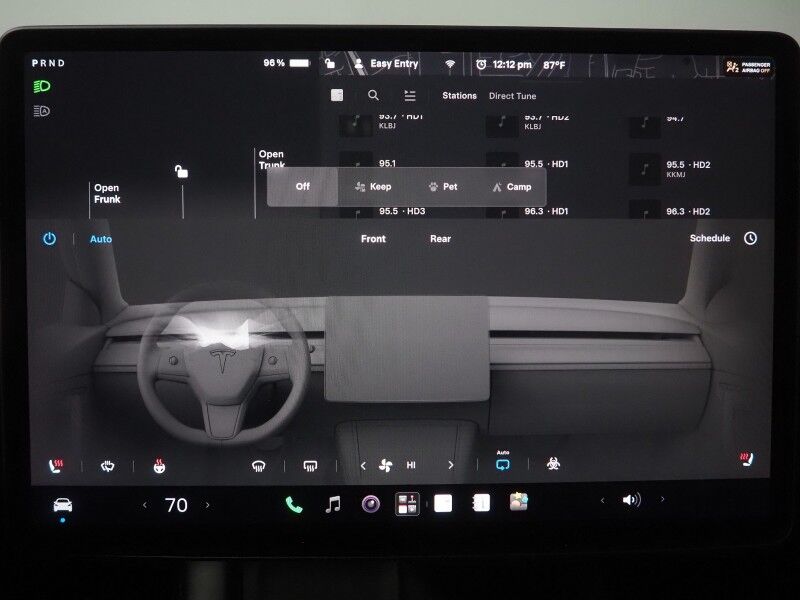Lower volume with left arrow
Viewport: 800px width, 600px height.
pyautogui.click(x=603, y=500)
